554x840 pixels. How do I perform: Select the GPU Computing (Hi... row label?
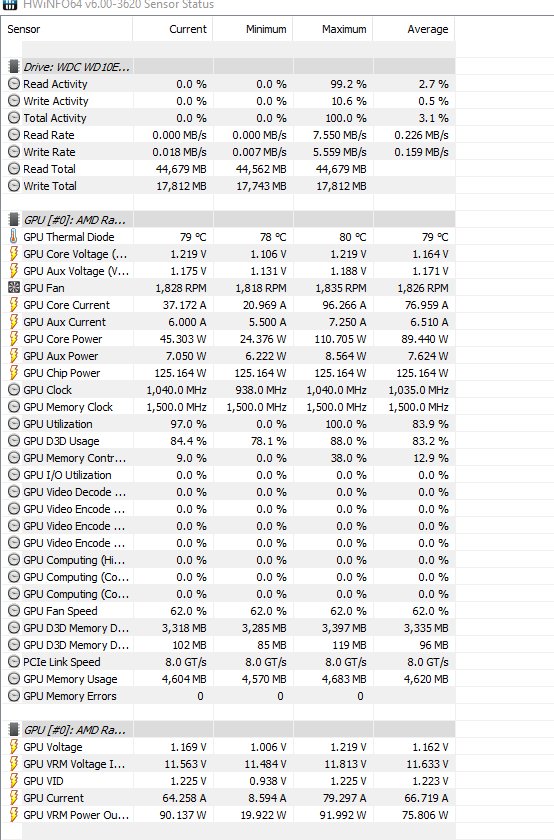tap(74, 560)
